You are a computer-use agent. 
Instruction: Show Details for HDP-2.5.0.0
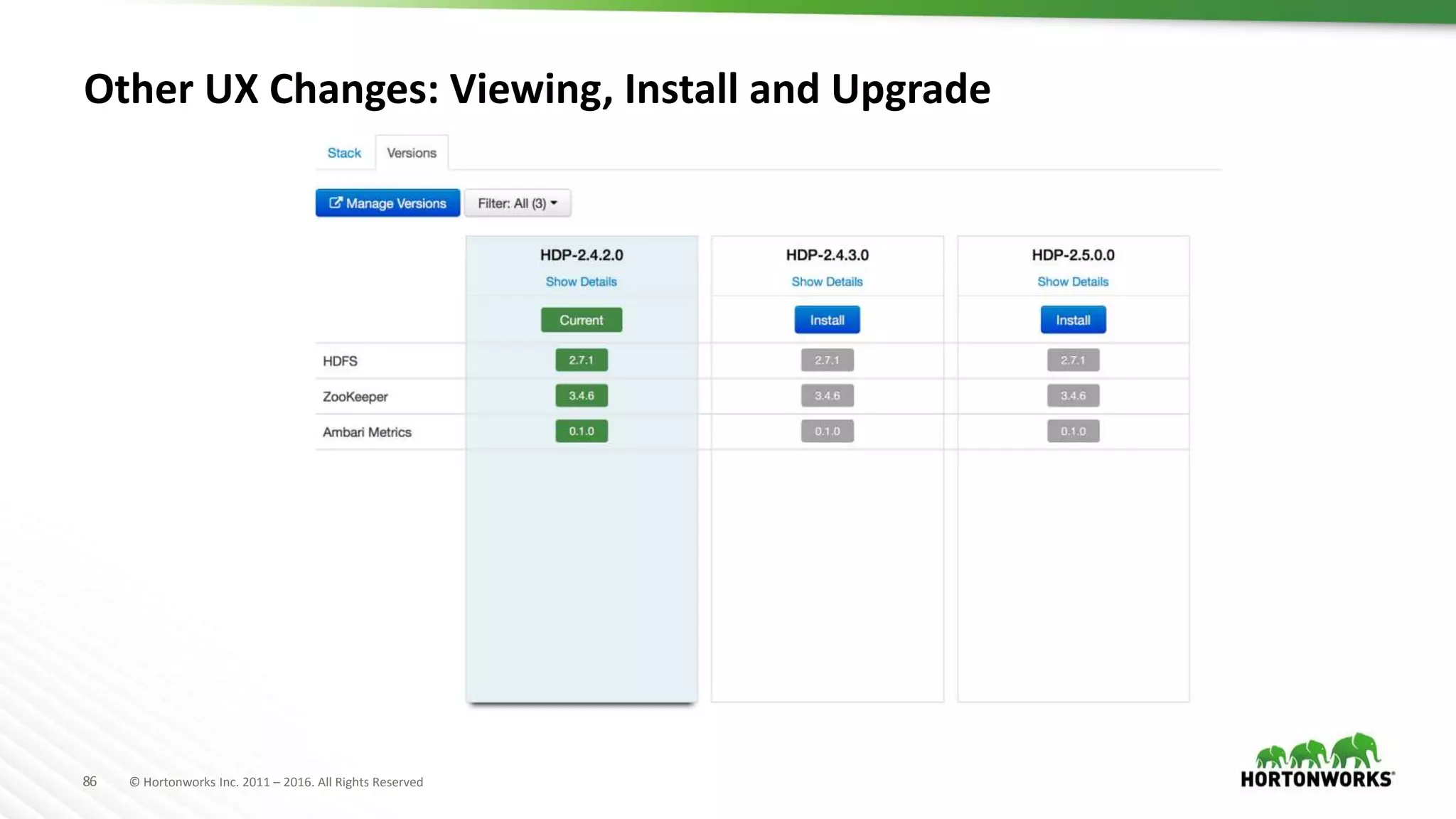1073,282
